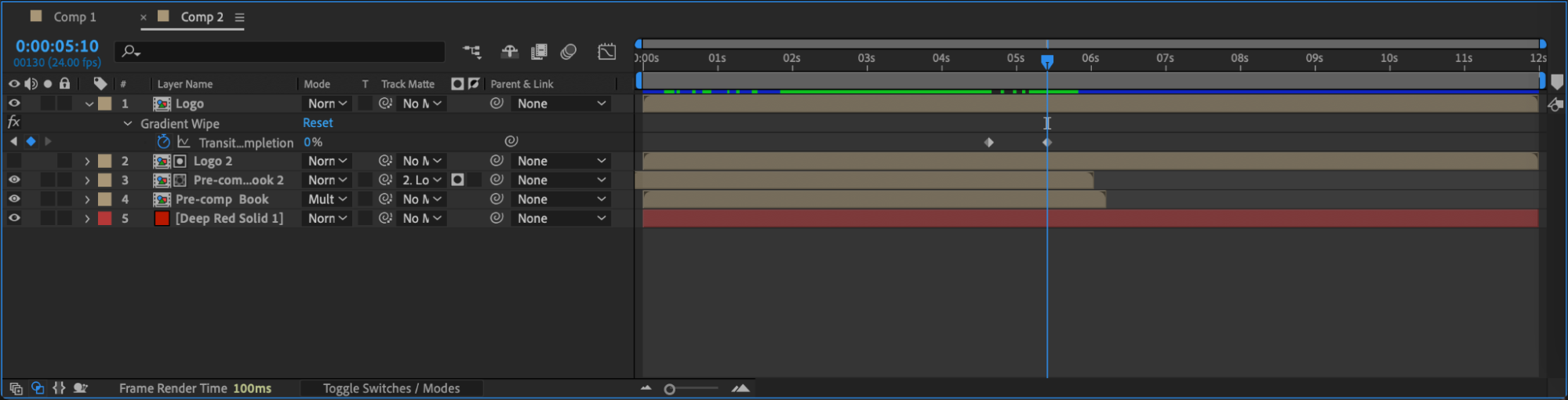This screenshot has height=400, width=1568.
Task: Enable the frame blending switch icon
Action: click(539, 52)
